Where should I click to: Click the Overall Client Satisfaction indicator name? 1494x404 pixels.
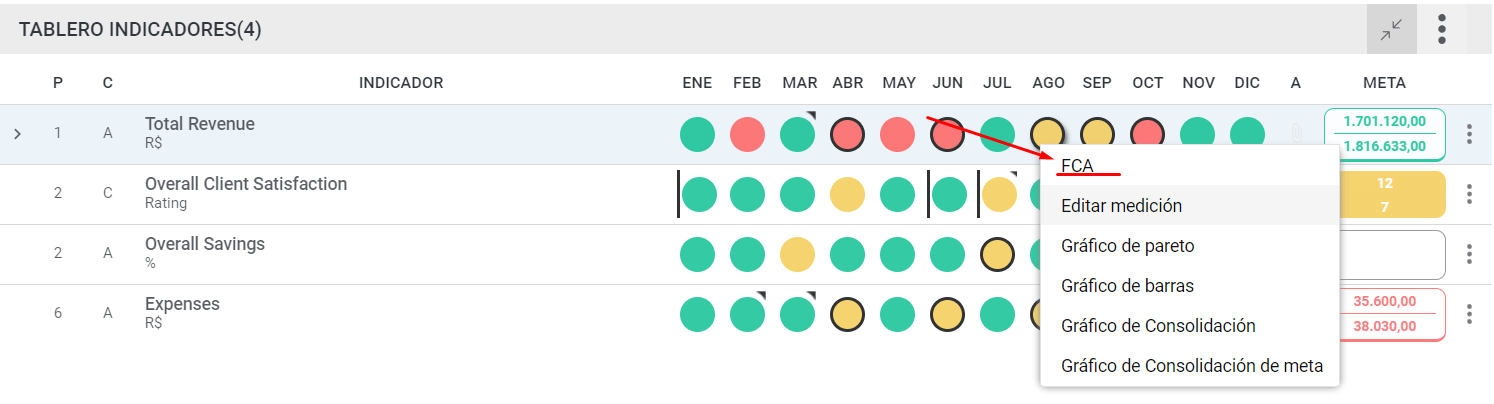[x=246, y=184]
